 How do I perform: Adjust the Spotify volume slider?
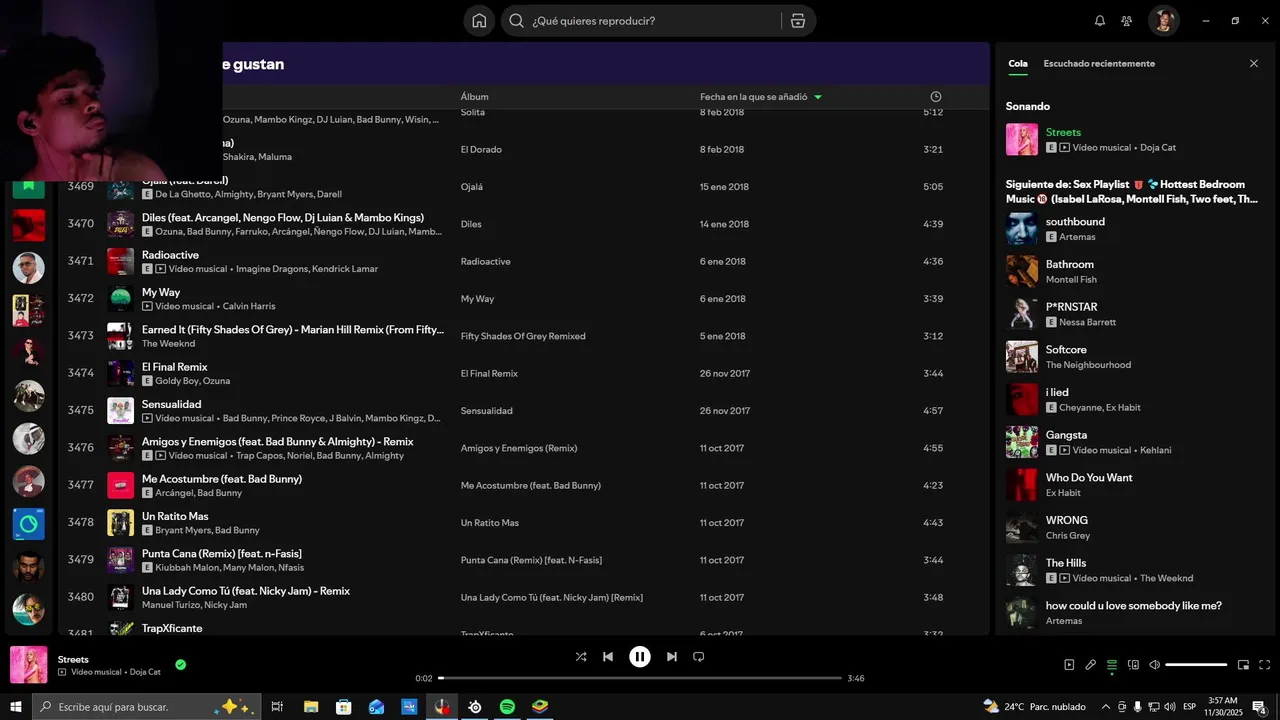tap(1196, 665)
